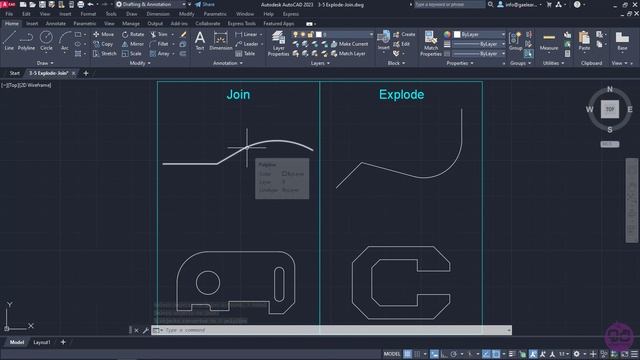This screenshot has height=360, width=640.
Task: Click the Undo arrow
Action: pos(91,4)
